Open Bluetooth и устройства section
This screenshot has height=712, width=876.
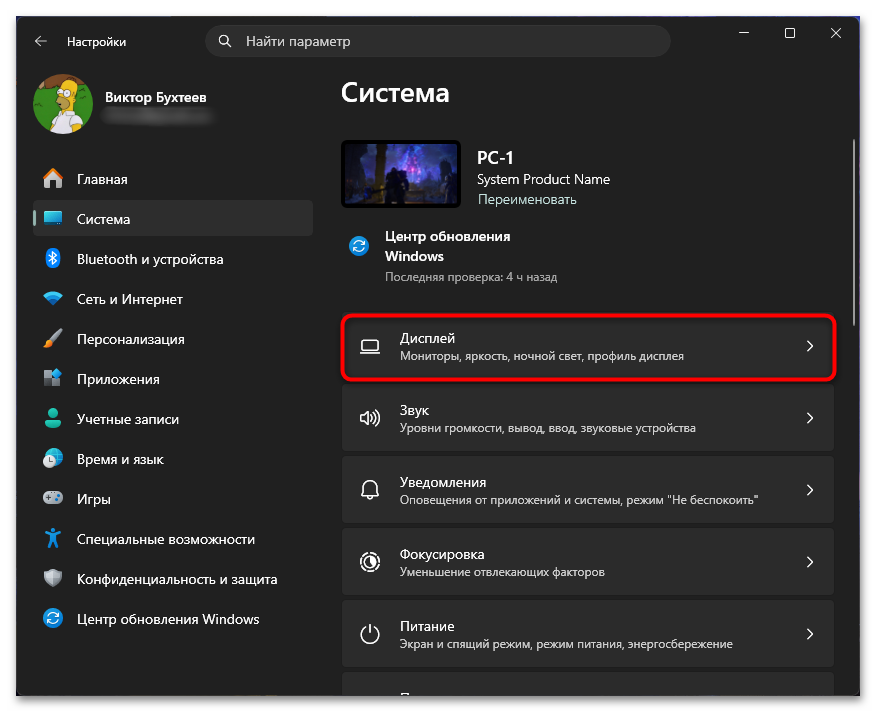coord(173,259)
